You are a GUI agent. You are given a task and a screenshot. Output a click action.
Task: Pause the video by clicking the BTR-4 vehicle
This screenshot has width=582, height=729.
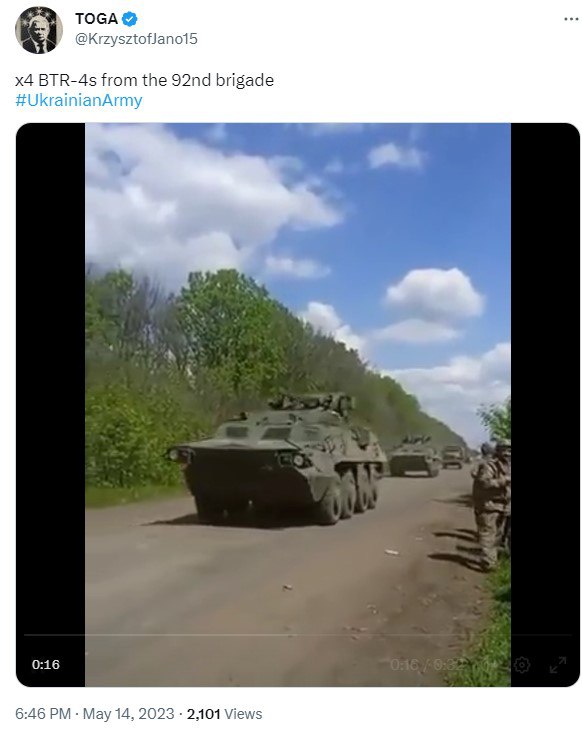coord(278,460)
